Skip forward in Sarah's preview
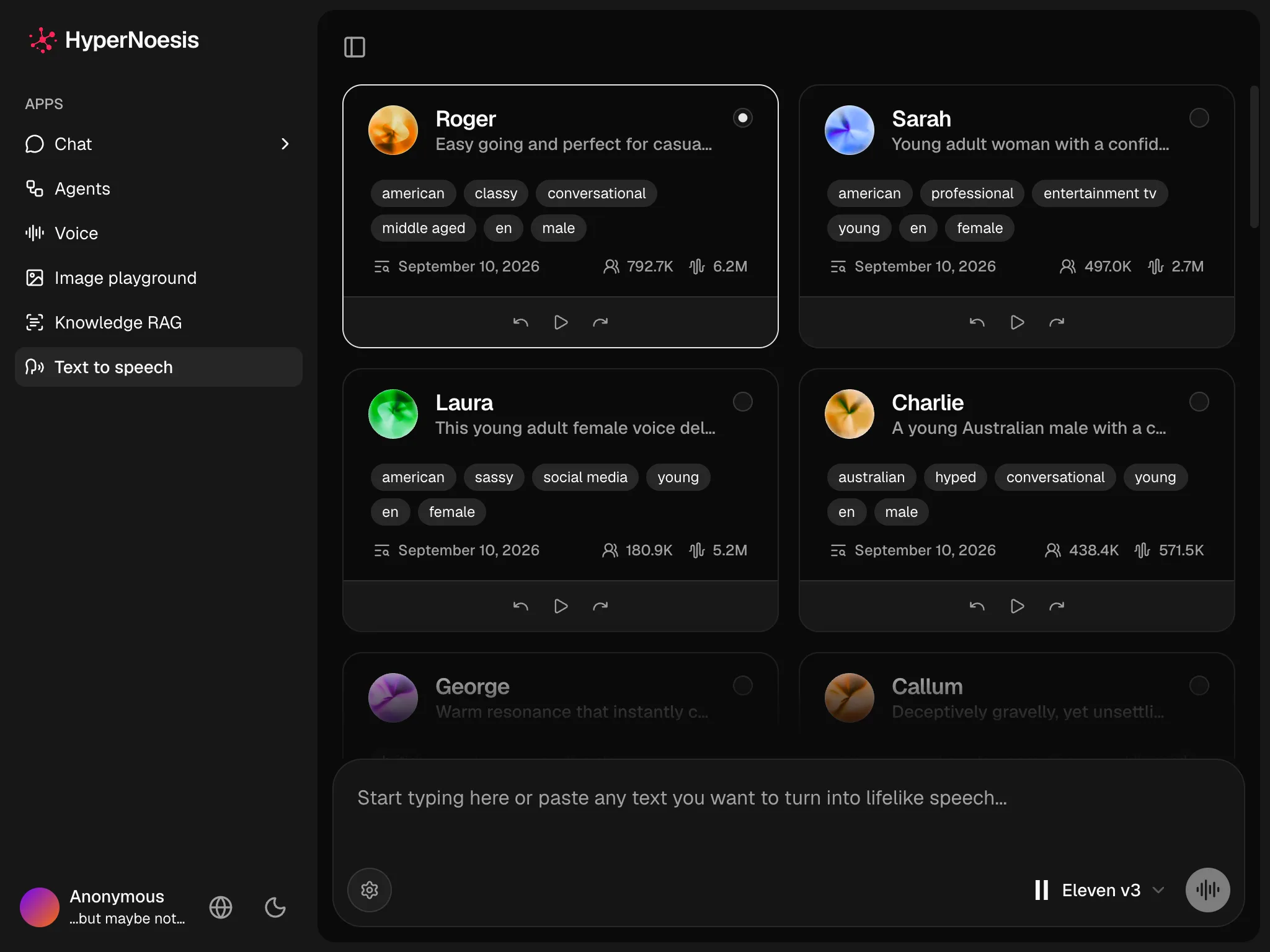Viewport: 1270px width, 952px height. [x=1057, y=322]
